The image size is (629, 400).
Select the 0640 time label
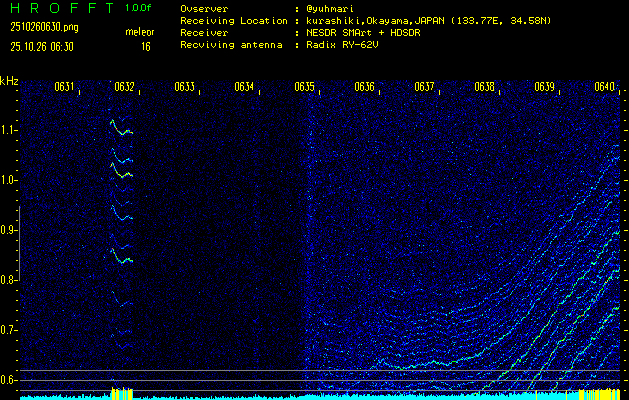(604, 87)
